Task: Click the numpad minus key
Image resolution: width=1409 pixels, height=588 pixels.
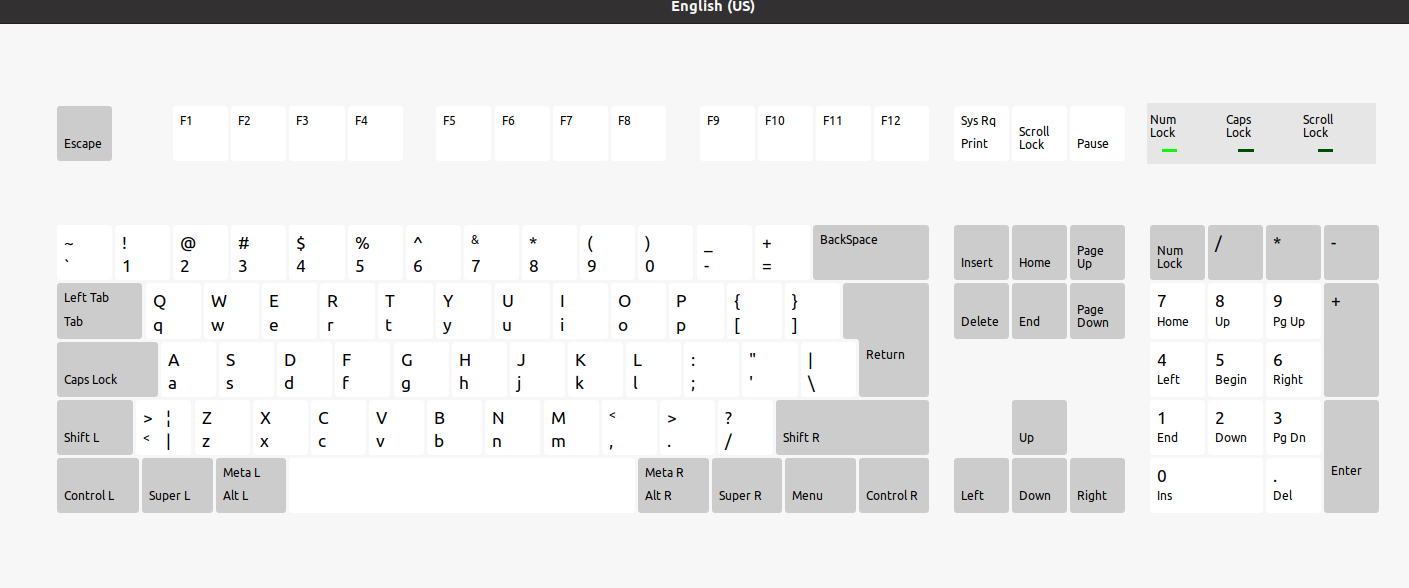Action: click(1351, 252)
